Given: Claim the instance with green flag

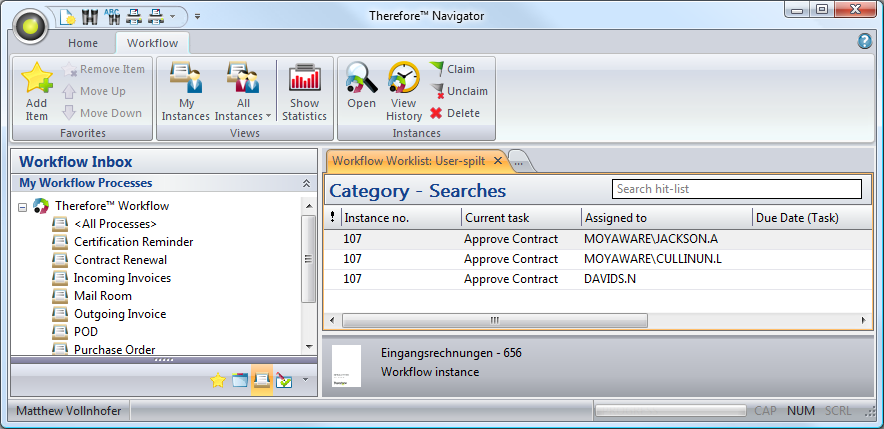Looking at the screenshot, I should pos(453,69).
